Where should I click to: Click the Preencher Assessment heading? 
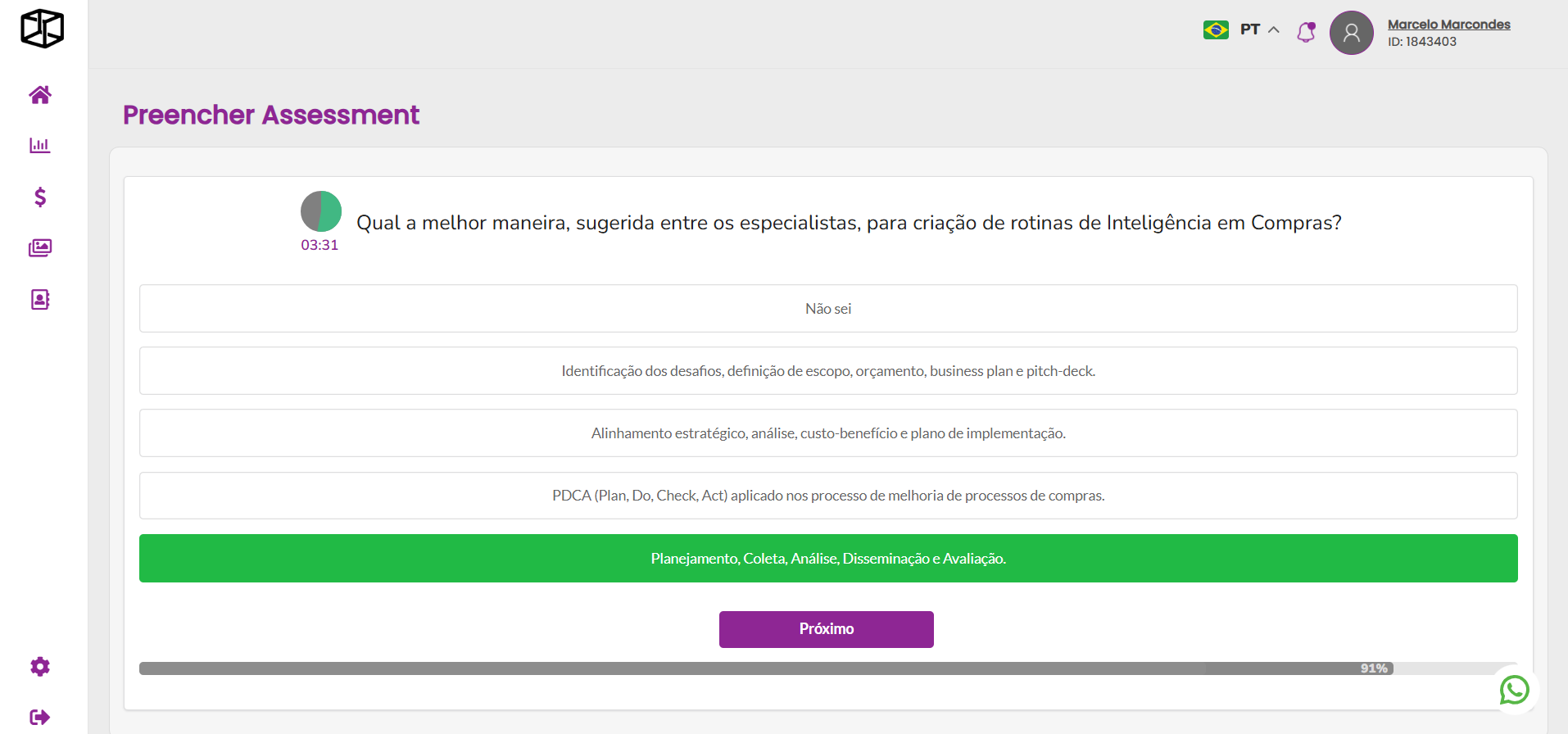pos(271,115)
